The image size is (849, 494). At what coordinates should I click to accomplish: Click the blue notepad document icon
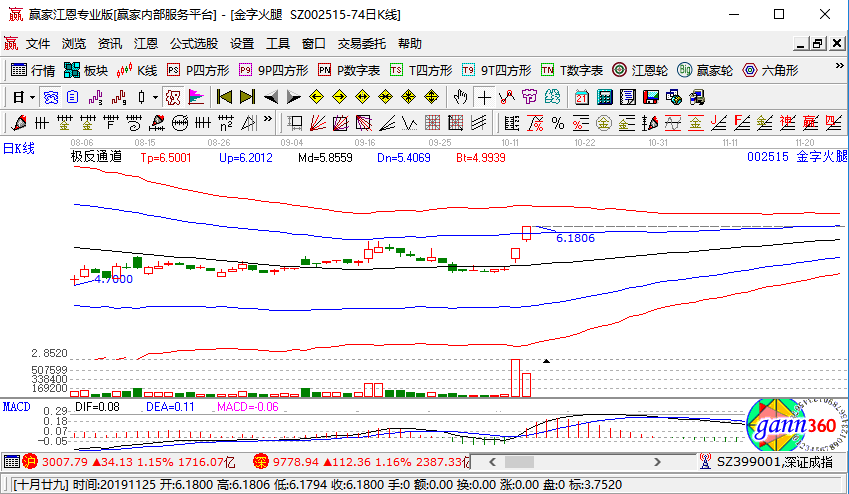tap(72, 98)
